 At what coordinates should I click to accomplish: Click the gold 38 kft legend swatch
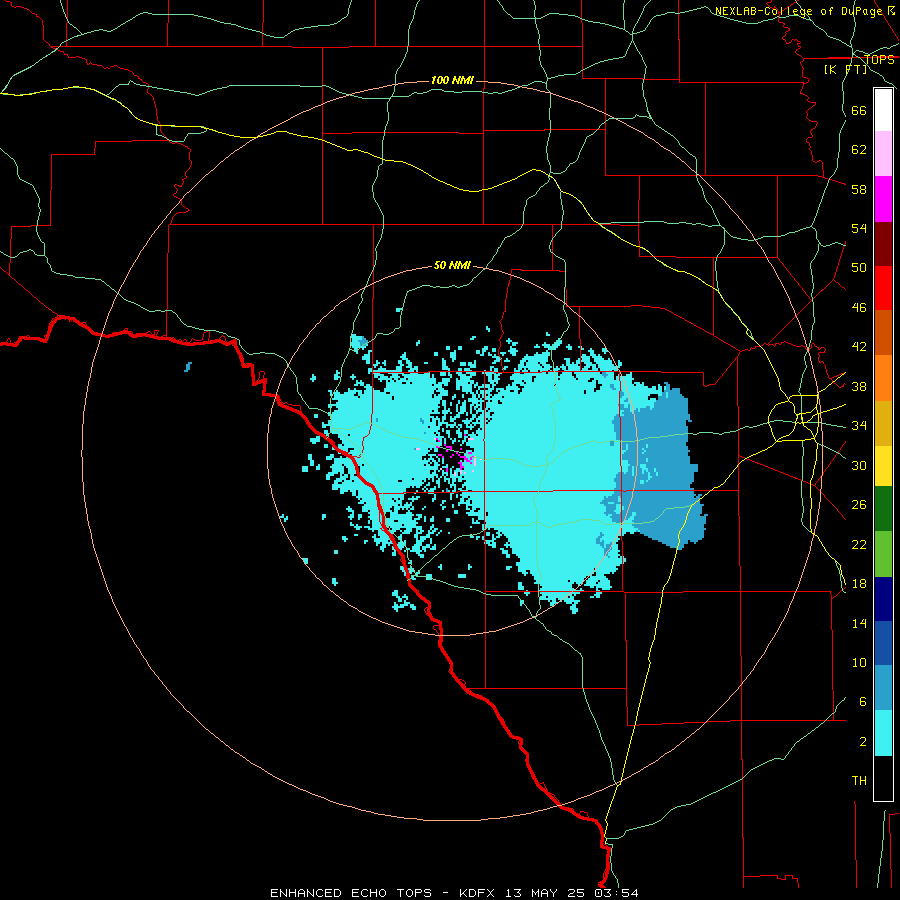[x=883, y=423]
